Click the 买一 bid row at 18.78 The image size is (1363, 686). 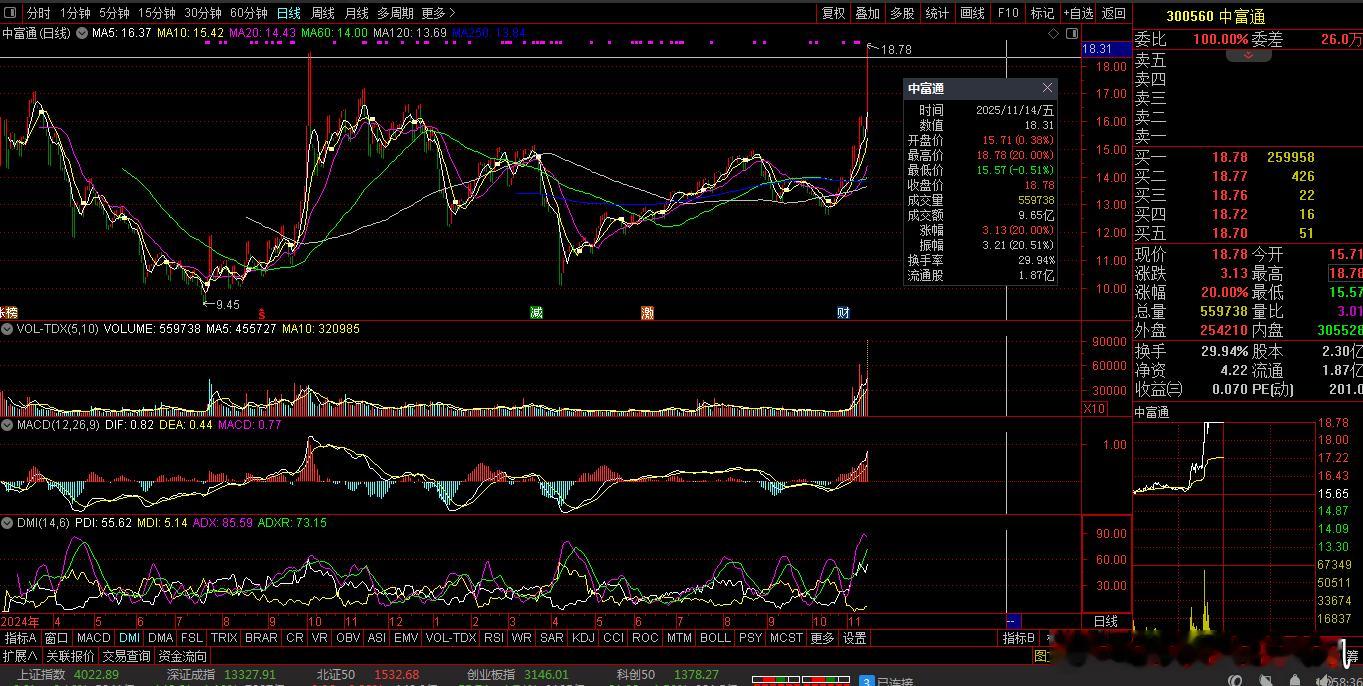(1248, 157)
